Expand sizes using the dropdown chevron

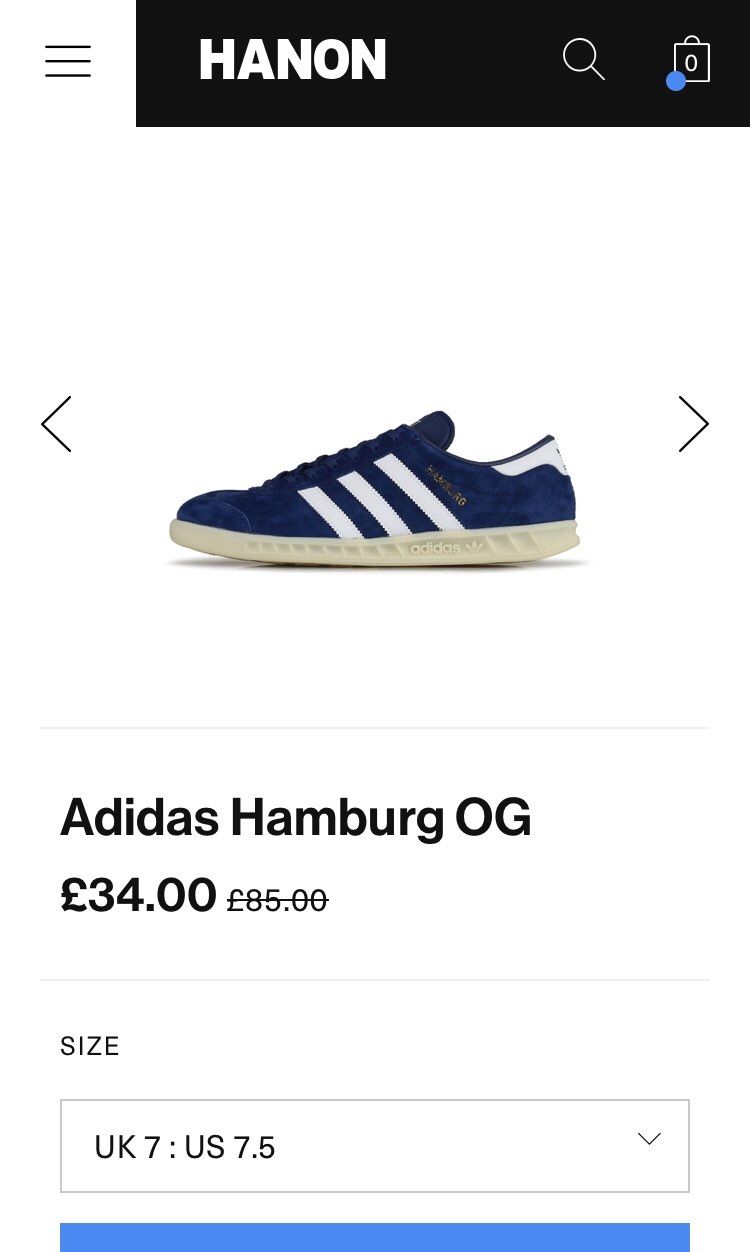click(649, 1139)
